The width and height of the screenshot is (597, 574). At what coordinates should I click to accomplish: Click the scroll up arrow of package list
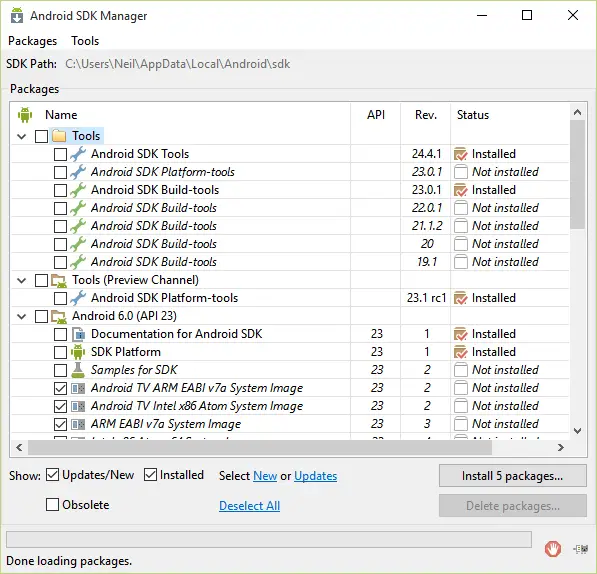pos(577,112)
